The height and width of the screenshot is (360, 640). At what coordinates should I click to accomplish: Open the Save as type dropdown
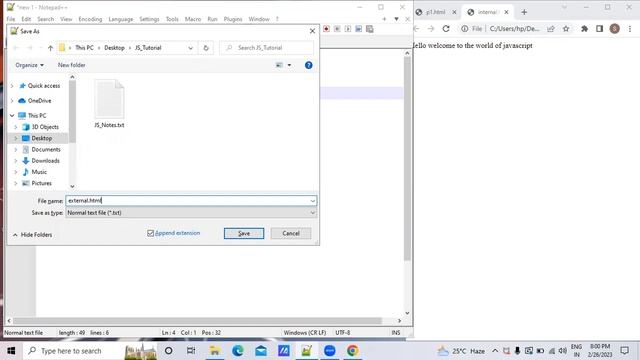(312, 213)
